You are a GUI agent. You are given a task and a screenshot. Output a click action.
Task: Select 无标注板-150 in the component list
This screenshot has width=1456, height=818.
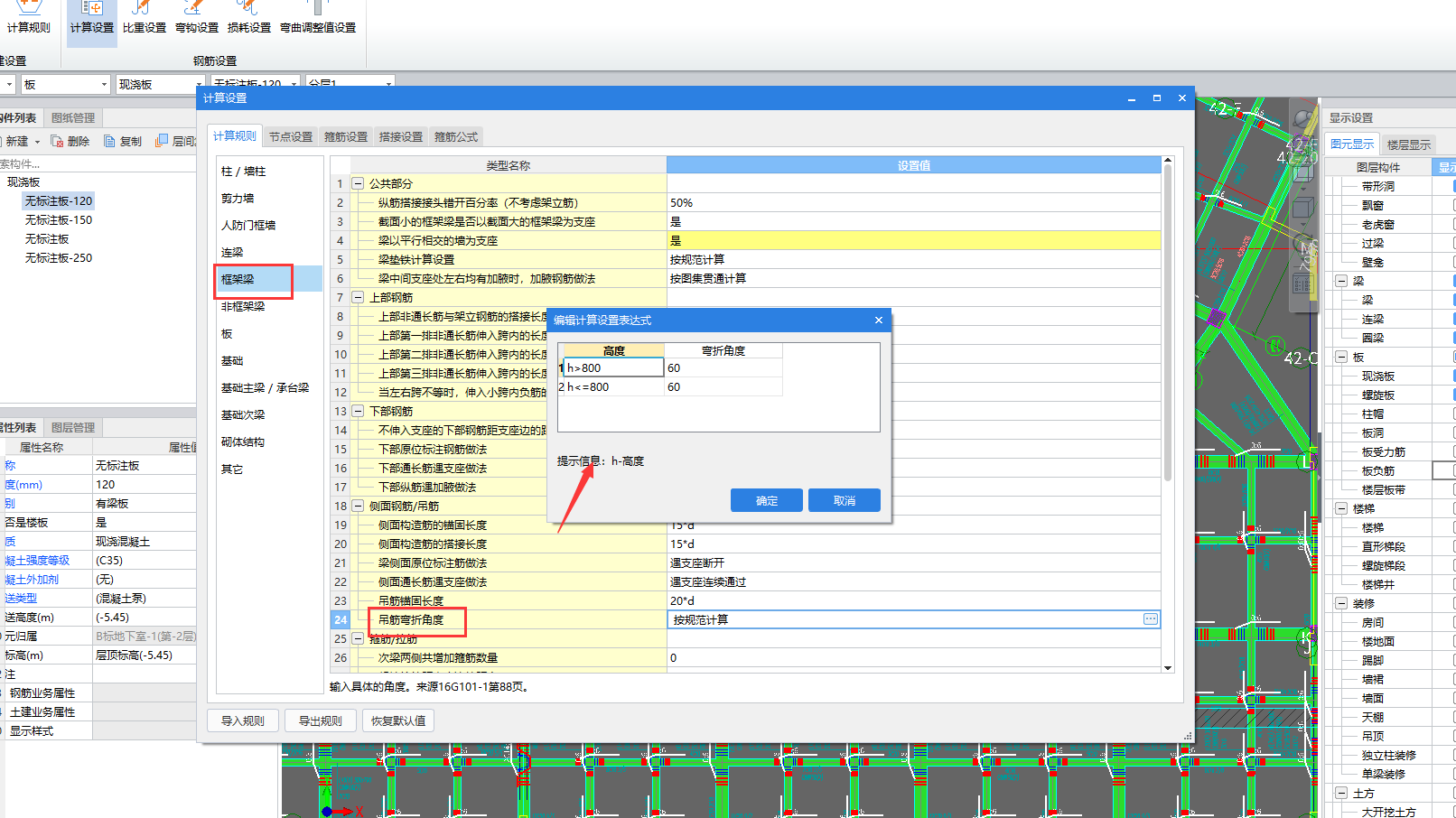[x=59, y=219]
